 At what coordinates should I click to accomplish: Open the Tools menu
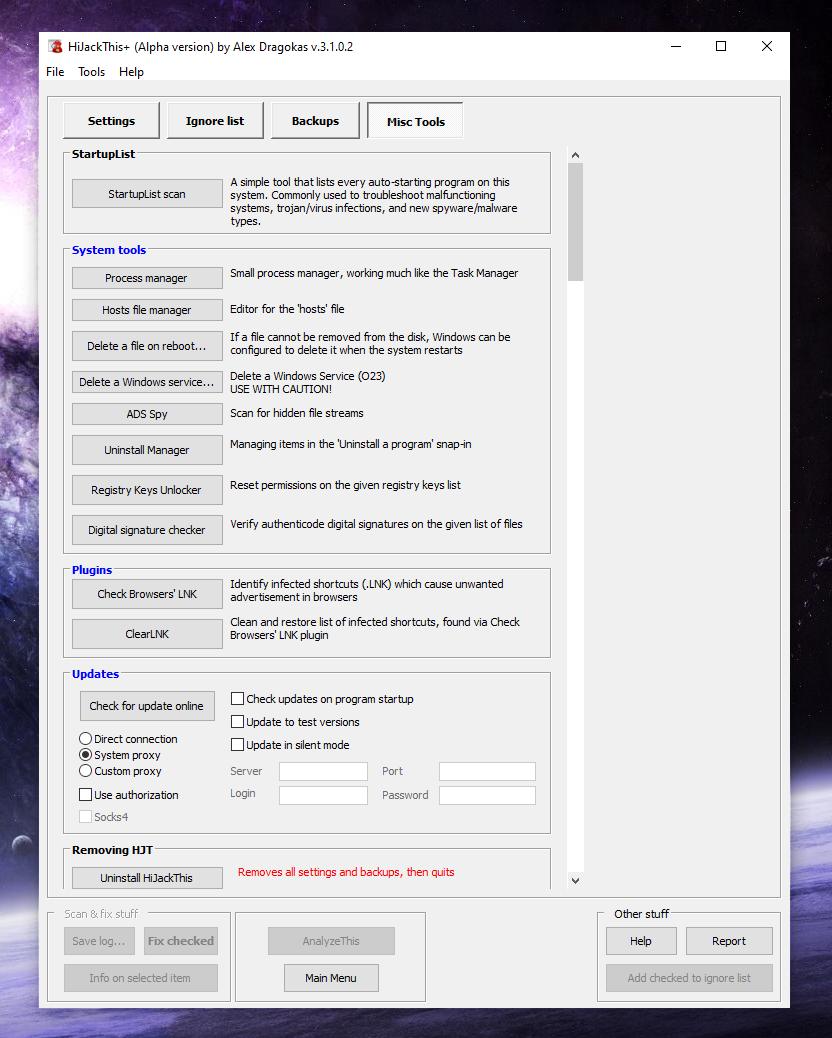click(x=91, y=71)
